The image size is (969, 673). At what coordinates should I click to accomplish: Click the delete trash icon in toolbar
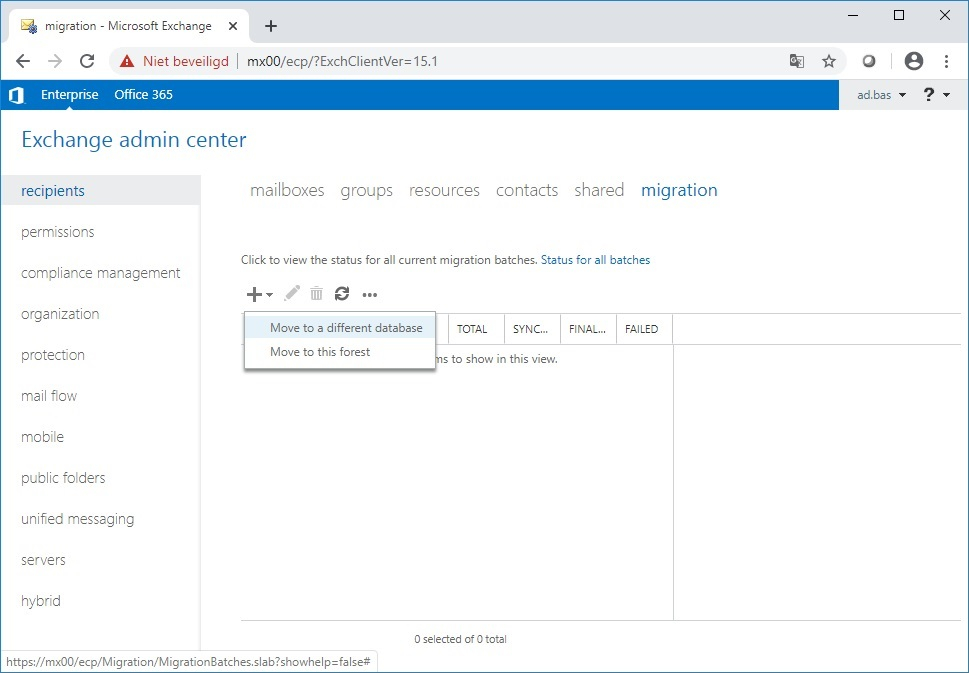pos(316,294)
